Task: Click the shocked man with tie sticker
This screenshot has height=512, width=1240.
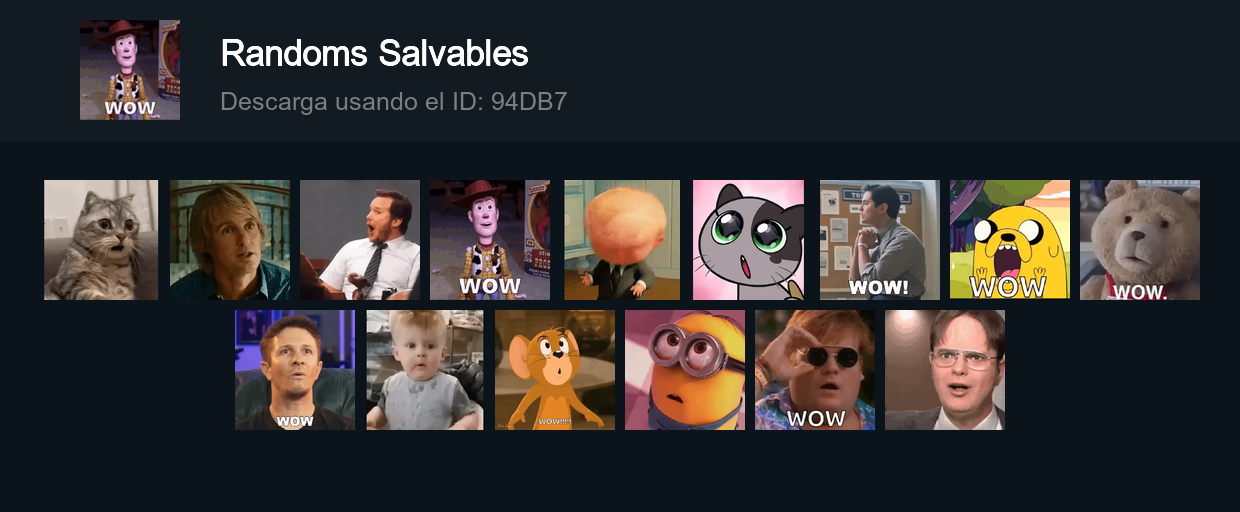Action: point(360,240)
